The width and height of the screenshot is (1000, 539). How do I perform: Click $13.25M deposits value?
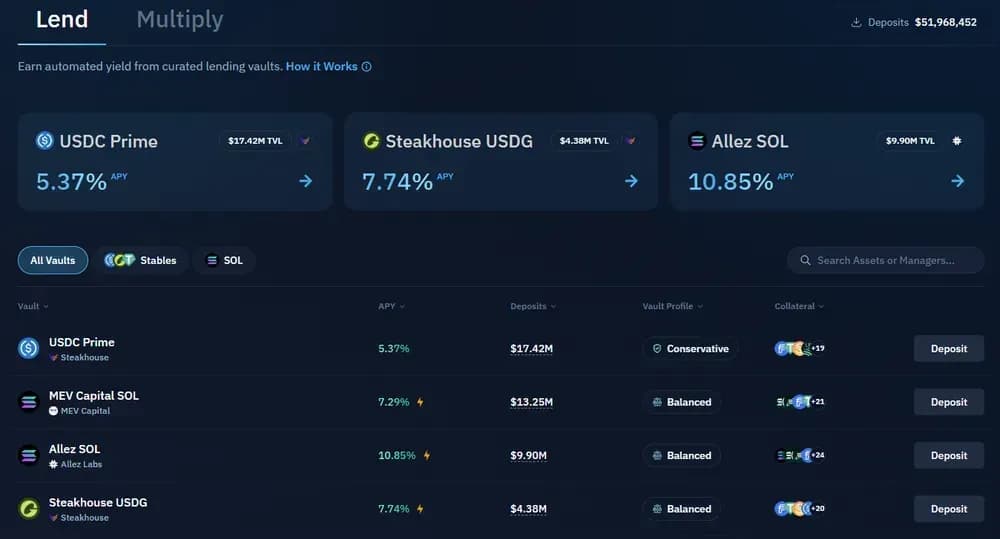531,402
